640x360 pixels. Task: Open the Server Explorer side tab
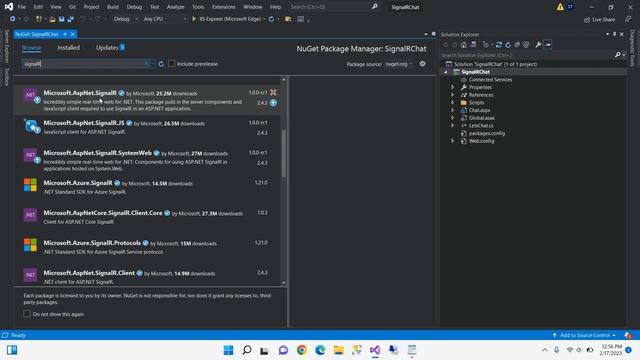click(x=6, y=46)
